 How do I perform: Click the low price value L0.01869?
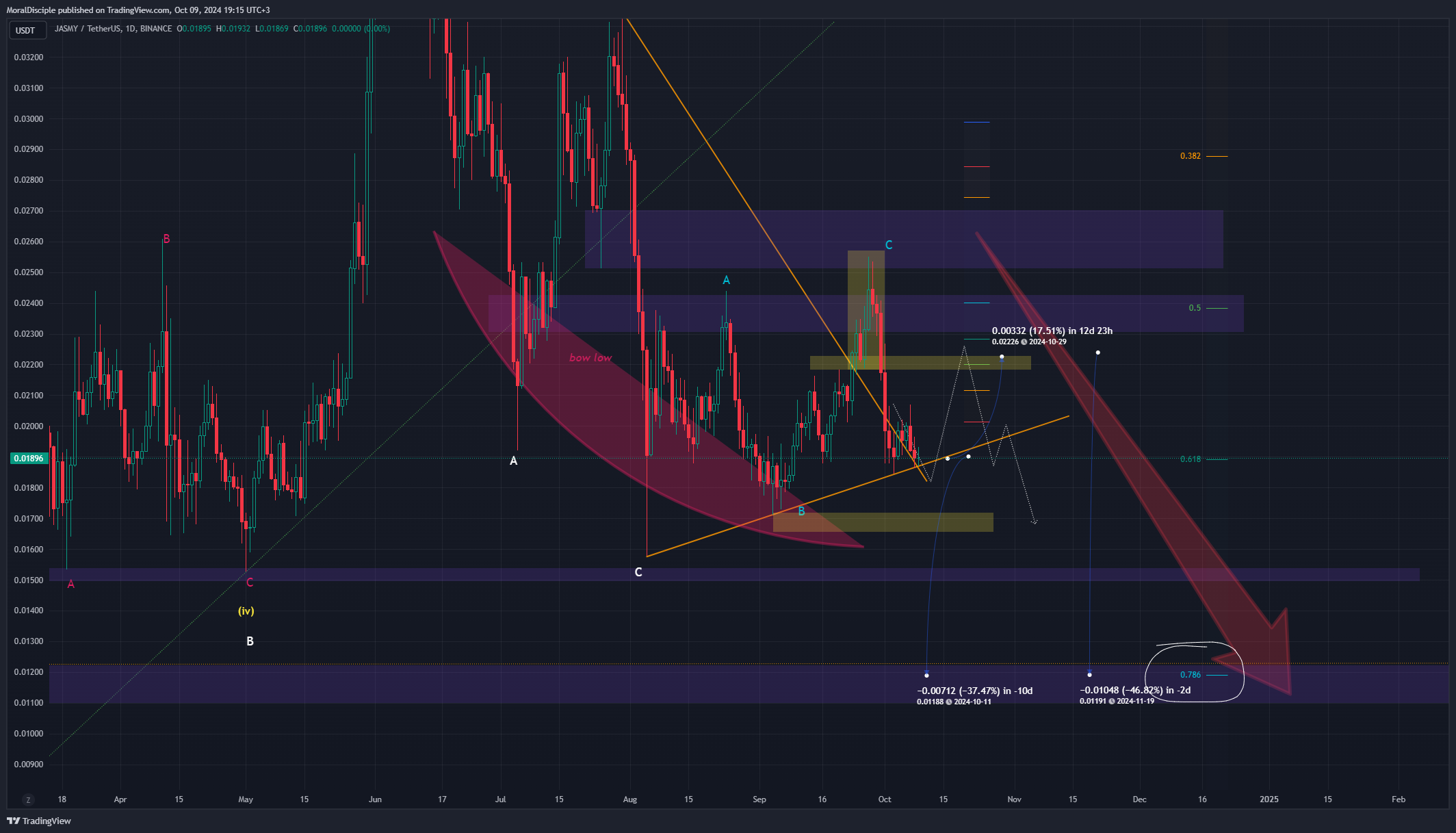[272, 29]
